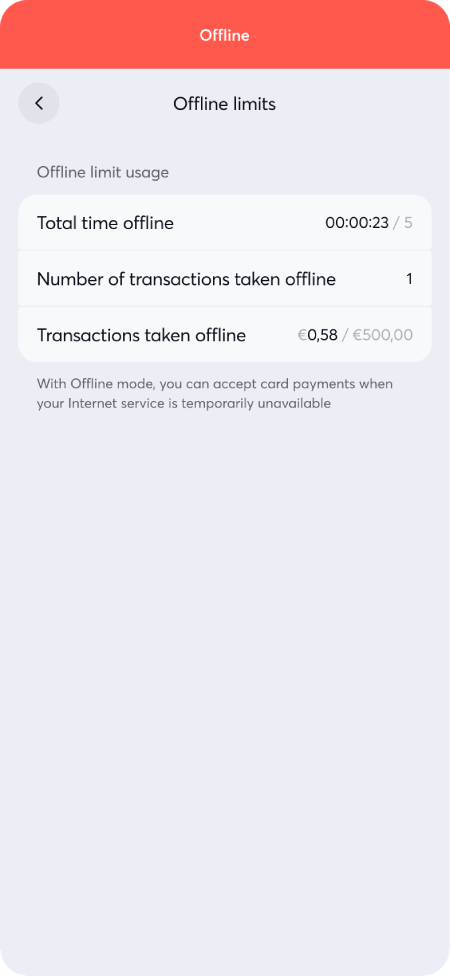
Task: Click the Offline mode description text
Action: (215, 393)
